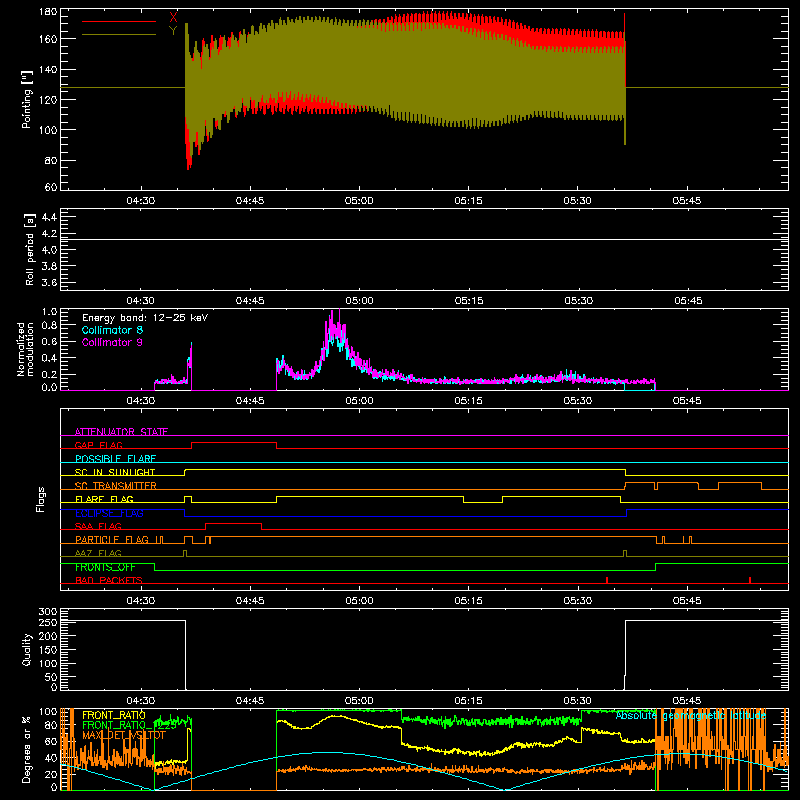Click the blue ECLIPSE_FLAG label

109,513
